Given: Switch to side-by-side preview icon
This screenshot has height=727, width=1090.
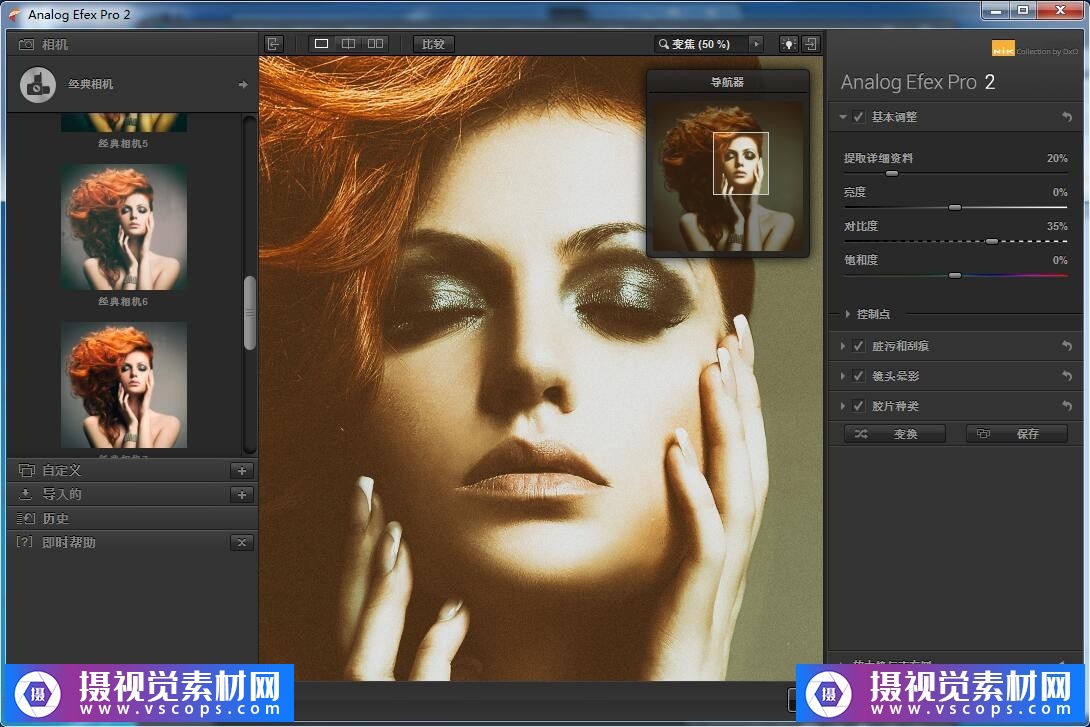Looking at the screenshot, I should [375, 44].
